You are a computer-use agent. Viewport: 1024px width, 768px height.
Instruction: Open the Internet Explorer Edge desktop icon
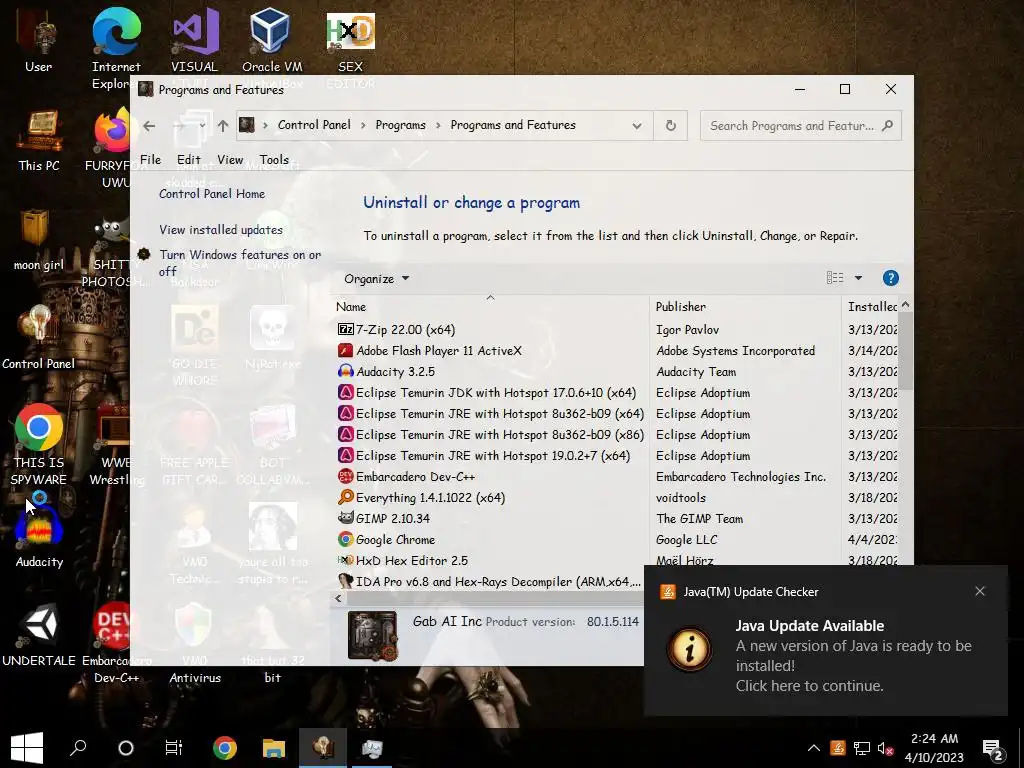point(116,49)
